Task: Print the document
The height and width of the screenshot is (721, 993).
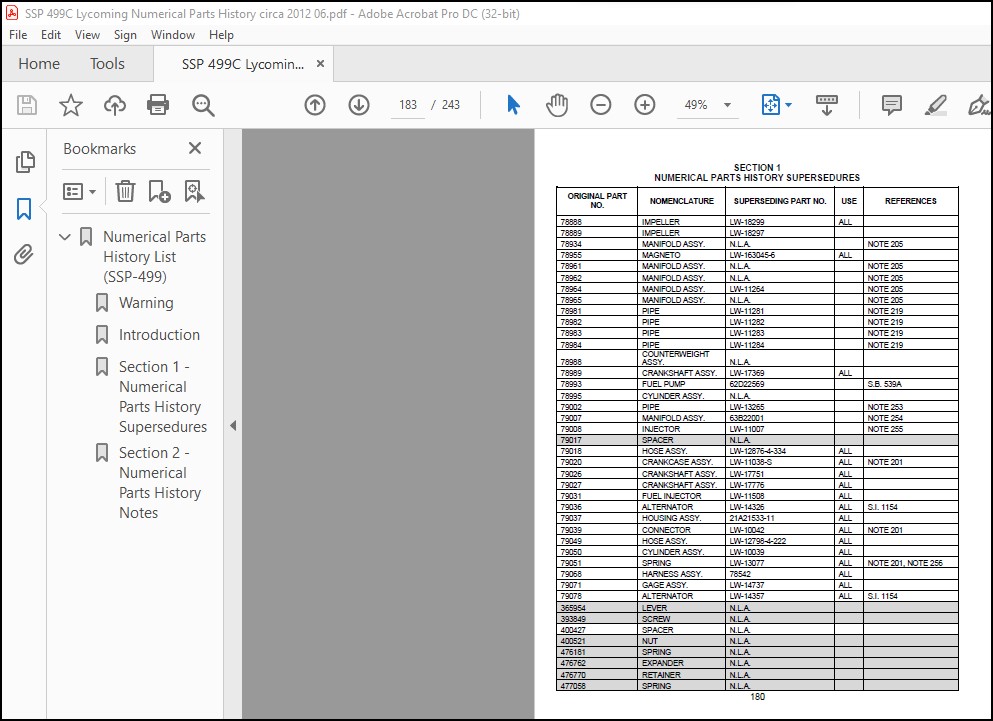Action: (x=158, y=105)
